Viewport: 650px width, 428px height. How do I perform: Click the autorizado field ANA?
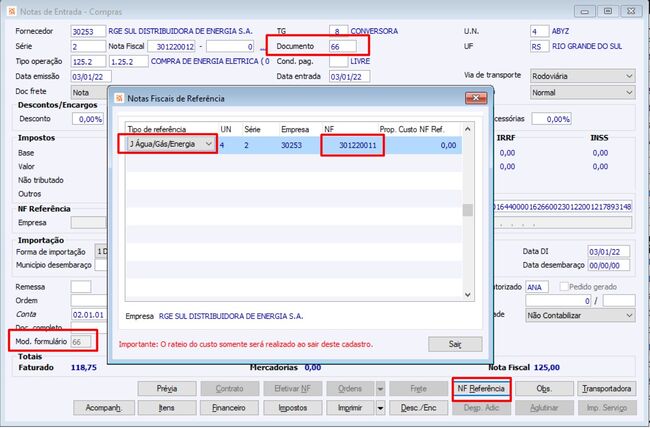(x=537, y=287)
